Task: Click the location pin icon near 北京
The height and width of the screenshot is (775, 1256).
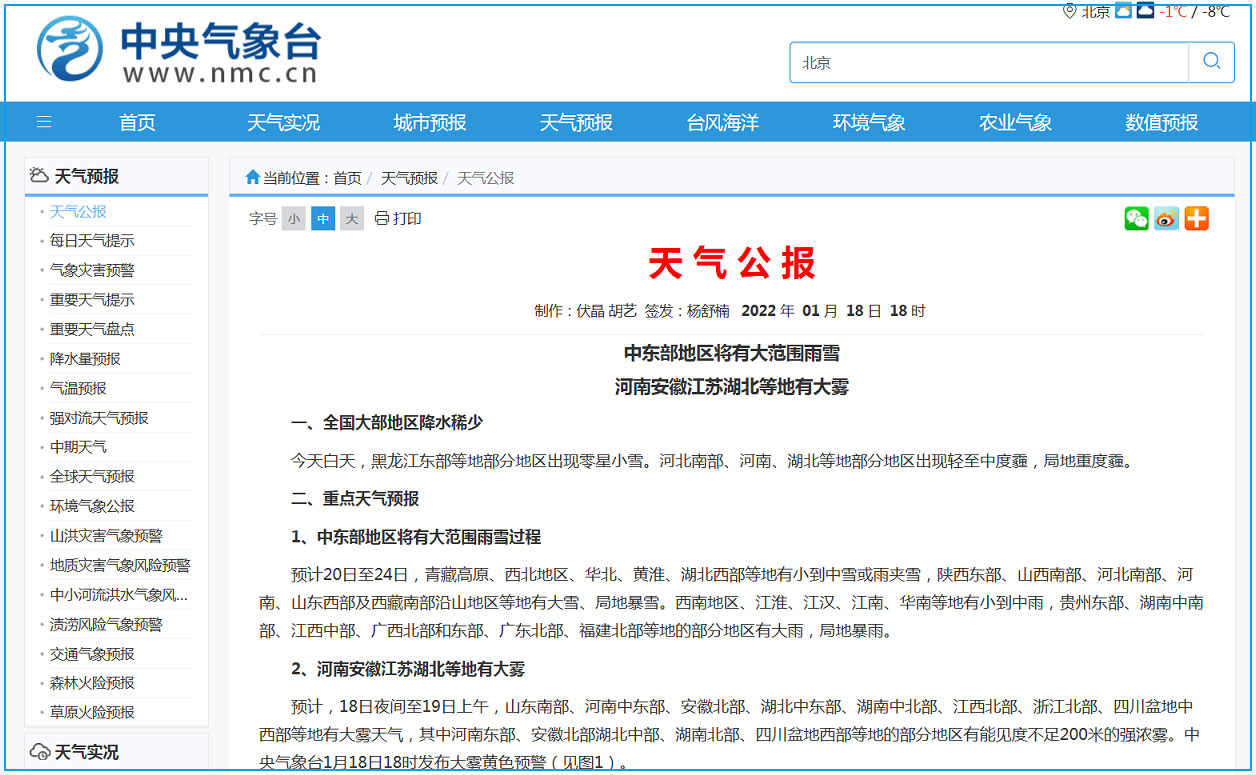Action: [1069, 11]
